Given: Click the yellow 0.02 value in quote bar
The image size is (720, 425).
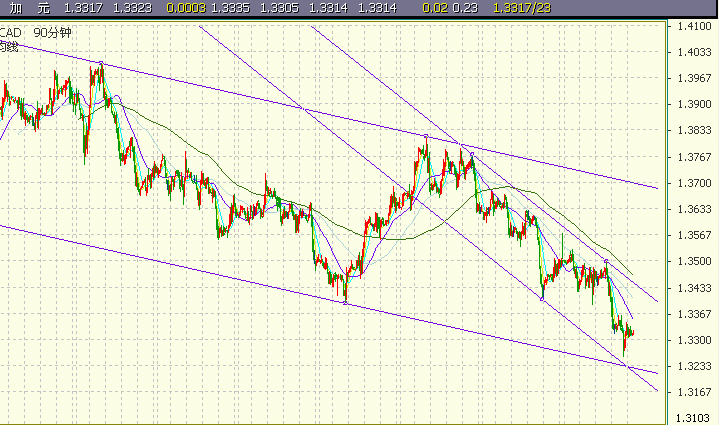Looking at the screenshot, I should [x=434, y=8].
